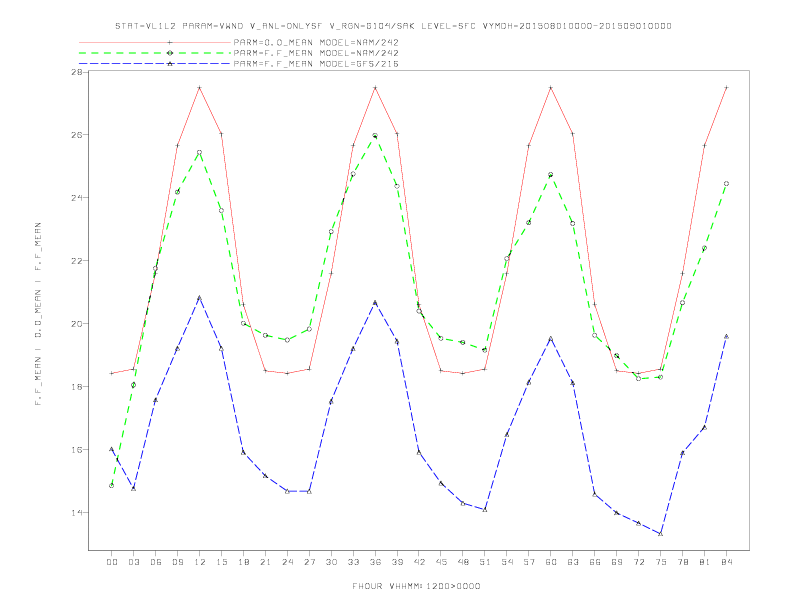This screenshot has height=612, width=792.
Task: Click x-axis tick label 24
Action: [x=287, y=562]
